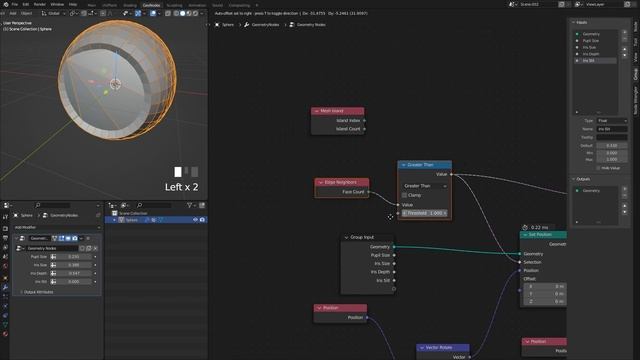Click the Tooltip input field

tap(612, 137)
